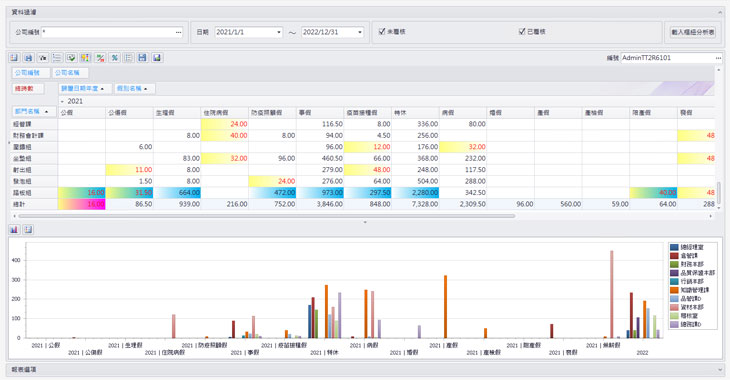Collapse the 資料過濾 filter panel chevron
730x380 pixels.
[x=720, y=13]
